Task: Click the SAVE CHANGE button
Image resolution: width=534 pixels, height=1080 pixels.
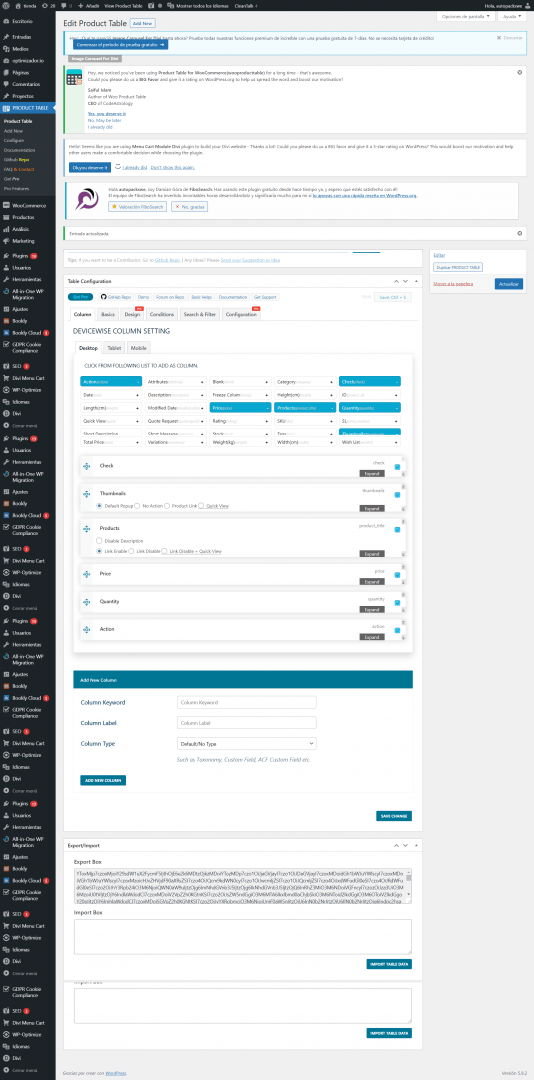Action: 395,816
